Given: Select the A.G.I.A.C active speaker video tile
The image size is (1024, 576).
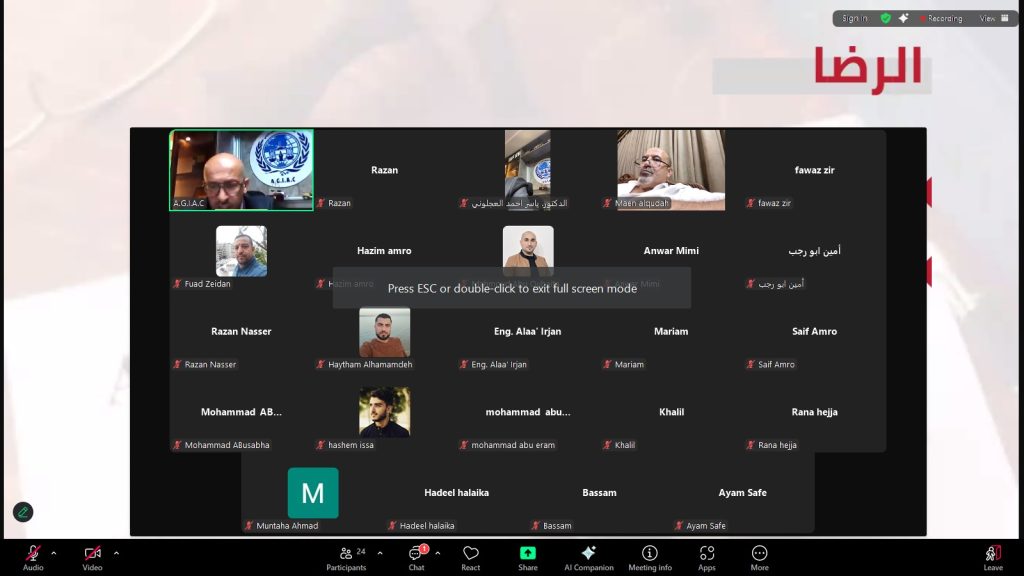Looking at the screenshot, I should point(241,169).
